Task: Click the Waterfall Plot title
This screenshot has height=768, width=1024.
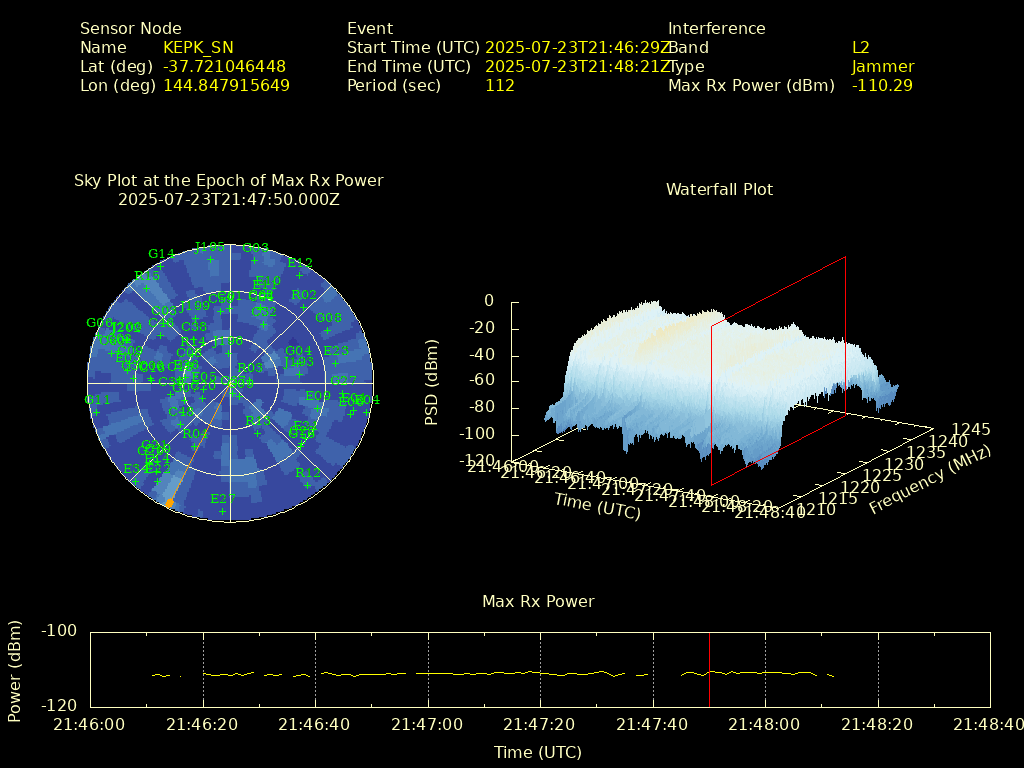Action: click(719, 189)
